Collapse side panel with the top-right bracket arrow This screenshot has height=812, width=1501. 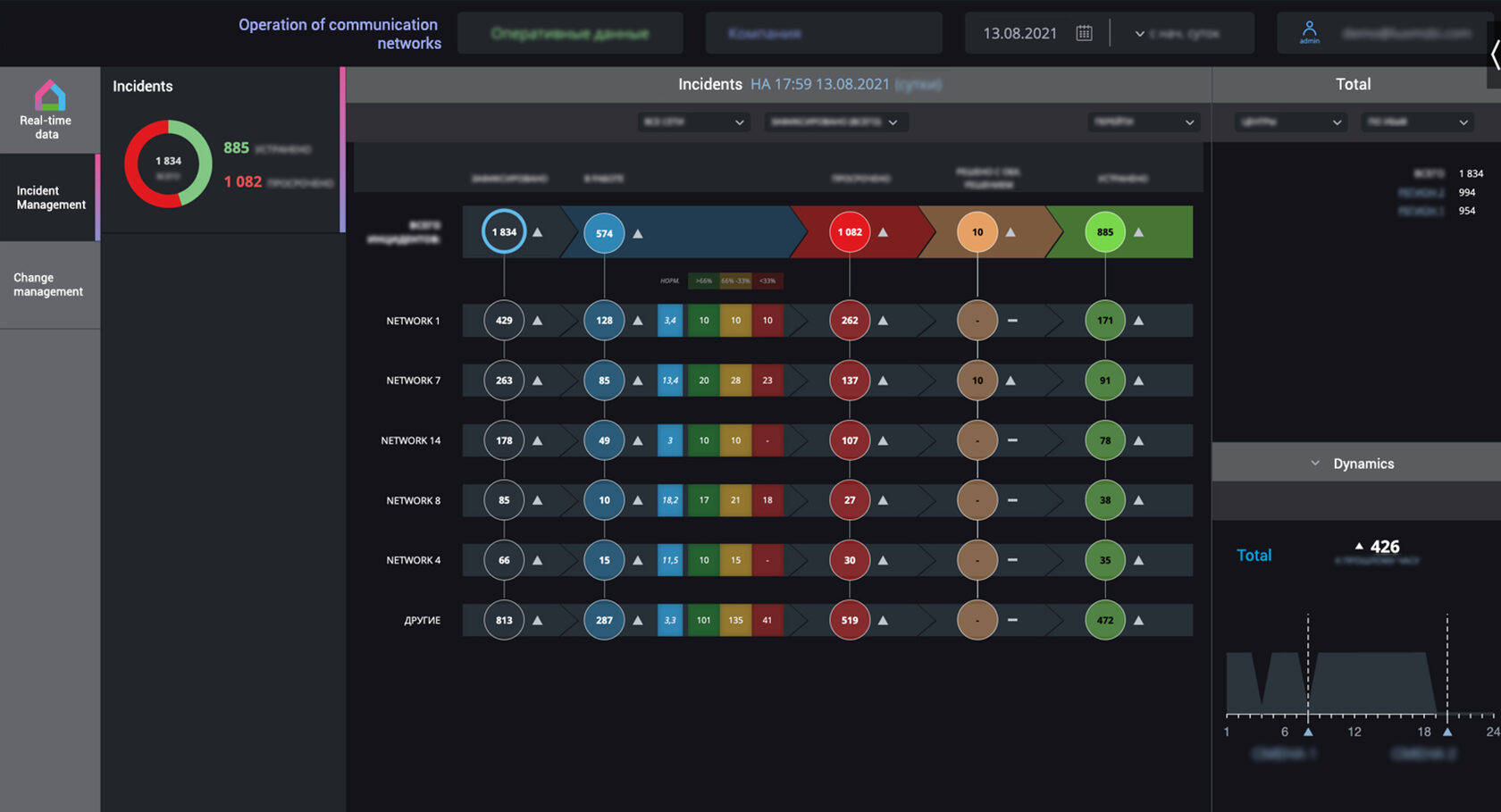(1494, 54)
